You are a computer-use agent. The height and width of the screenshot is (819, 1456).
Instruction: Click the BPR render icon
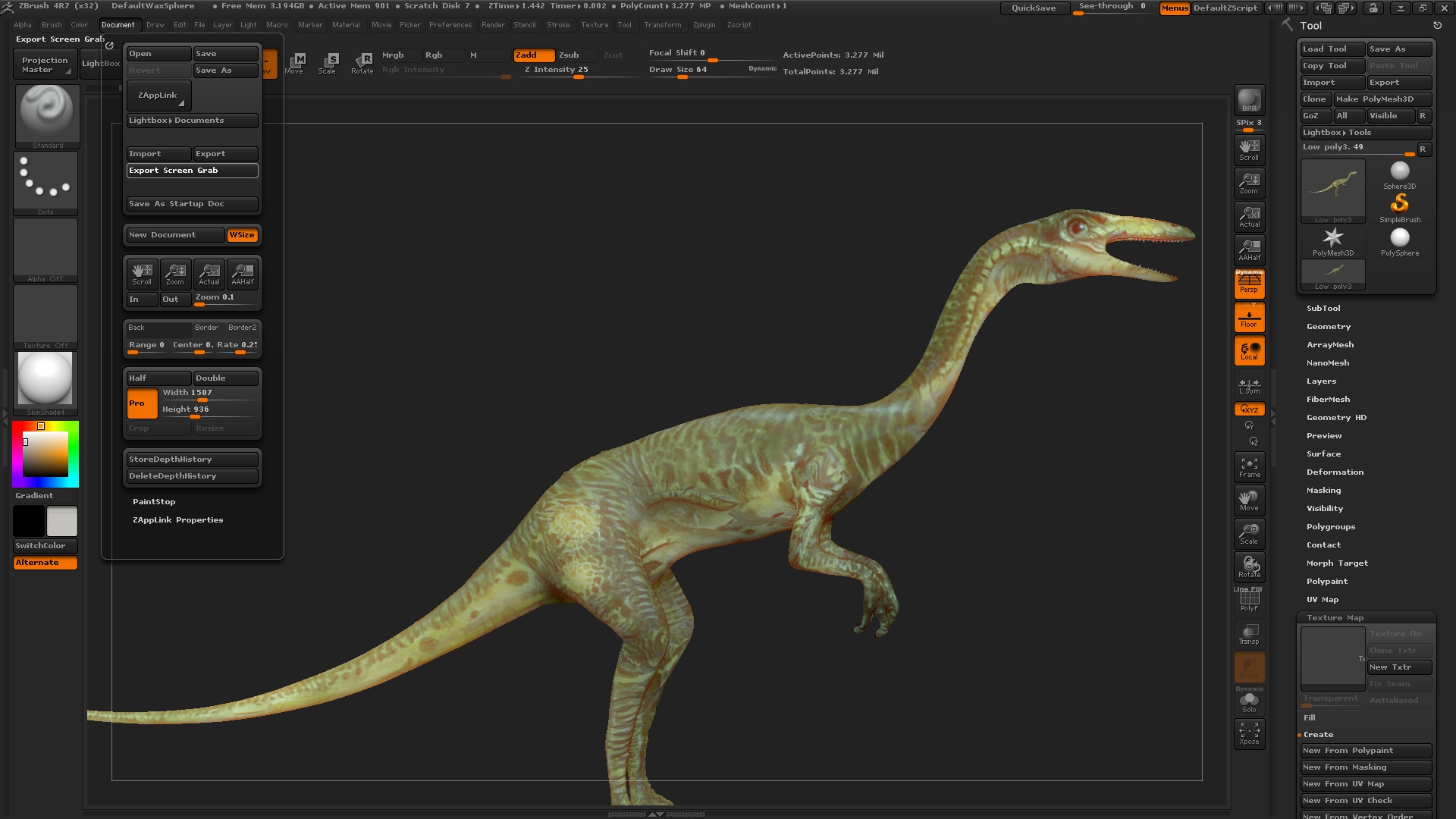[x=1249, y=100]
